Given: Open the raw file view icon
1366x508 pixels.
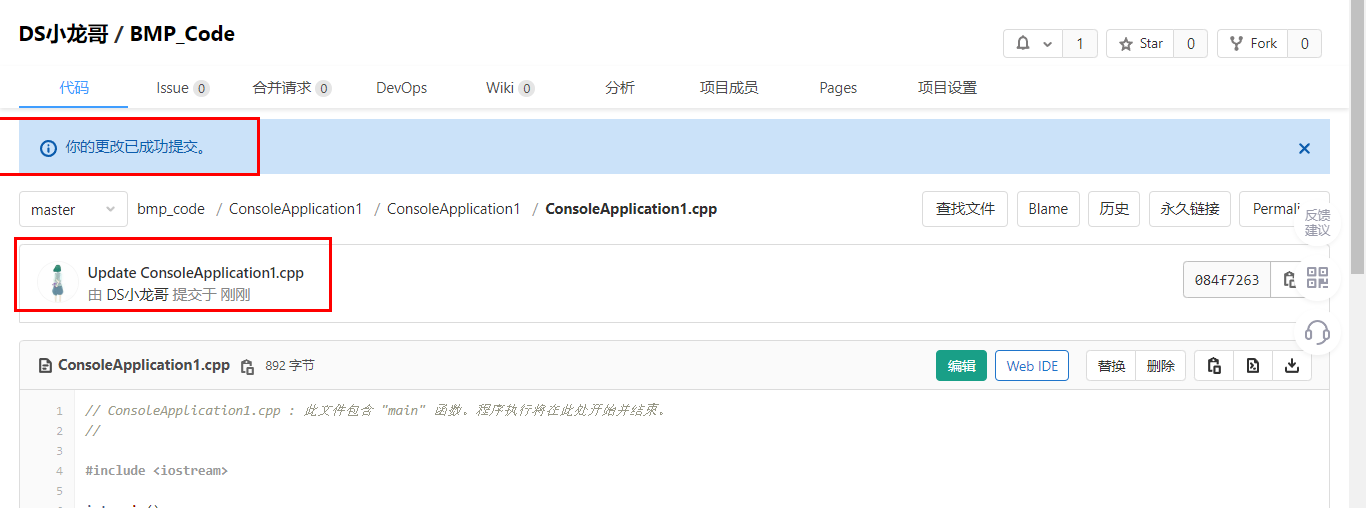Looking at the screenshot, I should tap(1253, 366).
